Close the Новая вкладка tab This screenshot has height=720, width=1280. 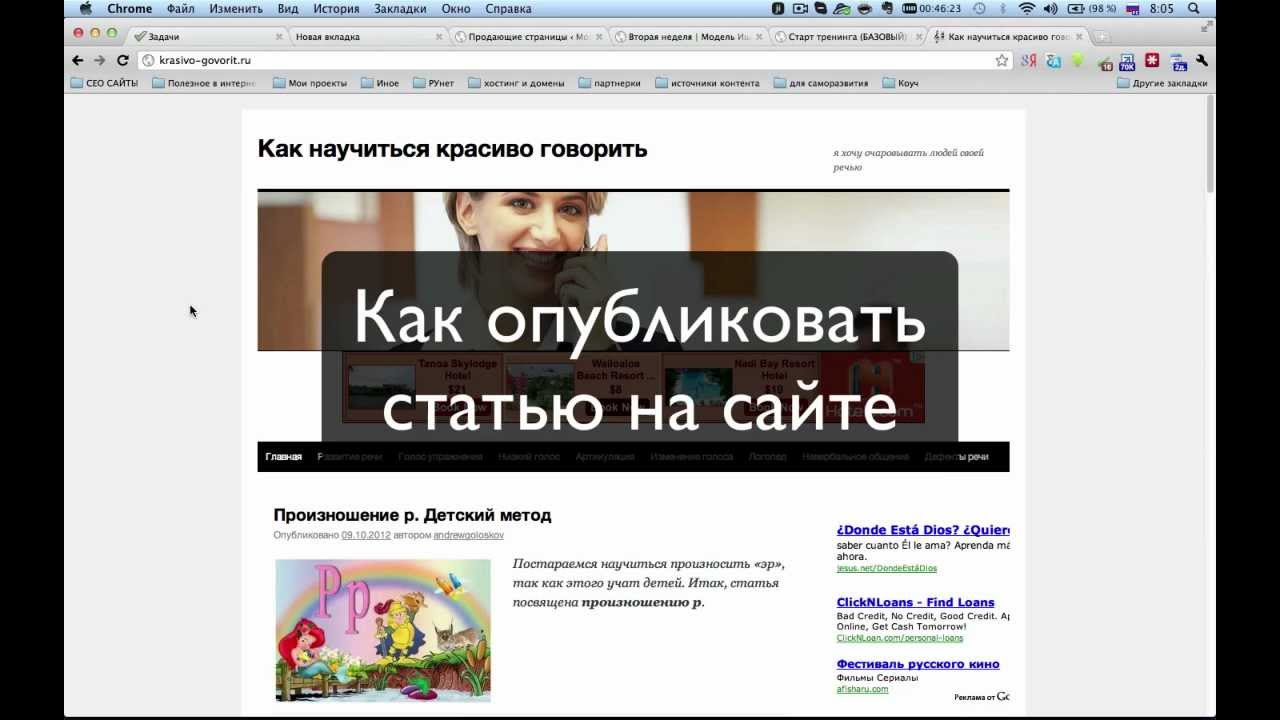click(x=439, y=37)
